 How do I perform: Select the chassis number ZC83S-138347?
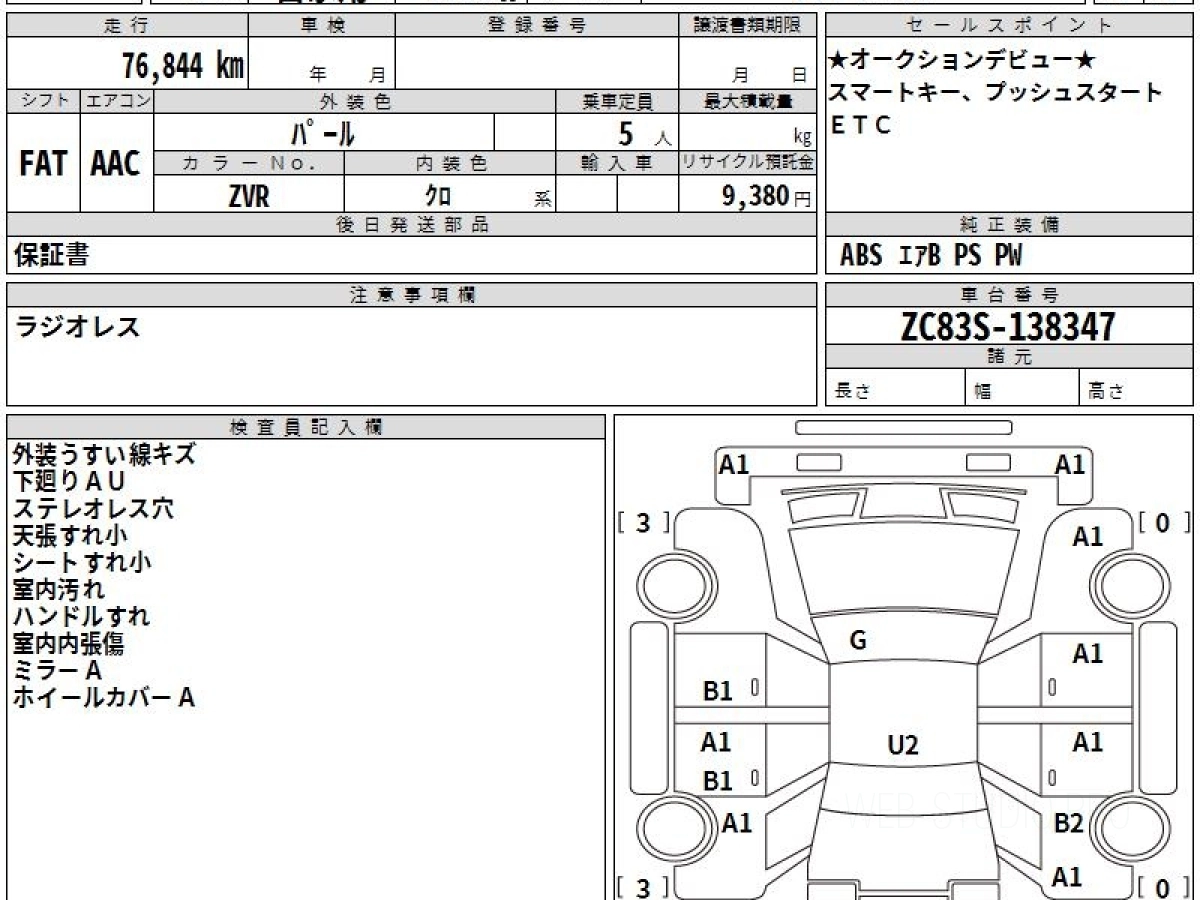tap(1008, 326)
